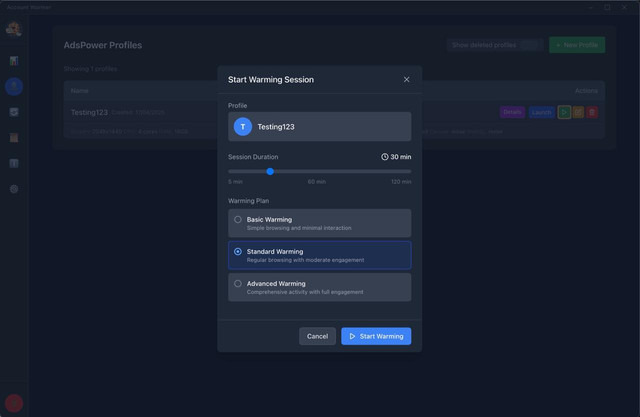Select the Standard Warming plan
640x417 pixels.
tap(320, 255)
